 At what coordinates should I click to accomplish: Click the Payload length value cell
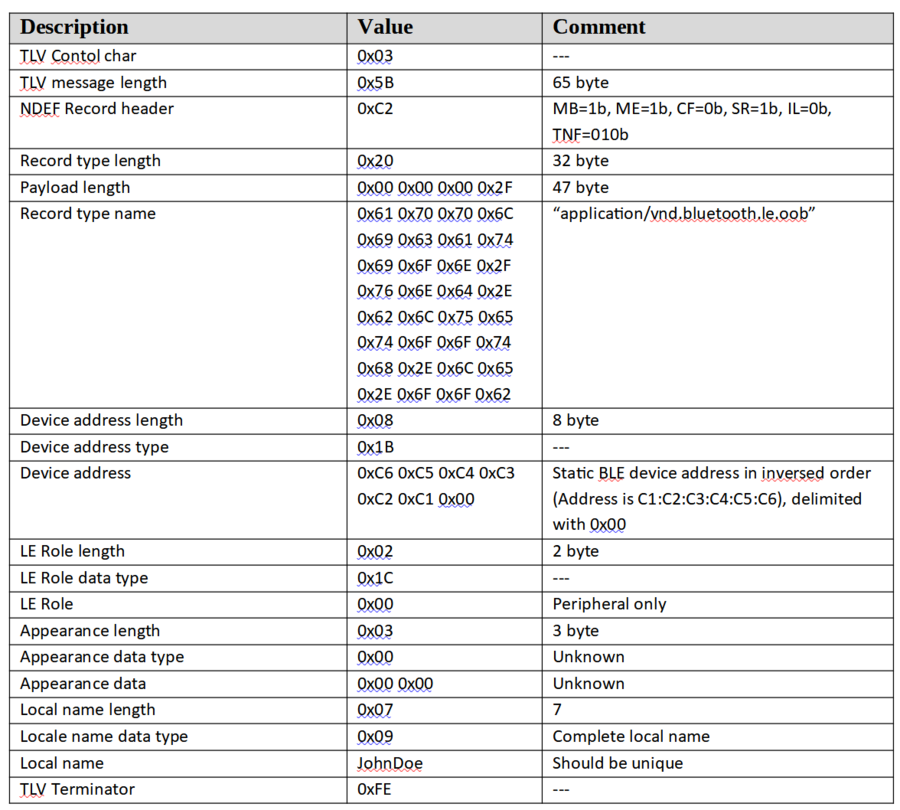pyautogui.click(x=432, y=187)
